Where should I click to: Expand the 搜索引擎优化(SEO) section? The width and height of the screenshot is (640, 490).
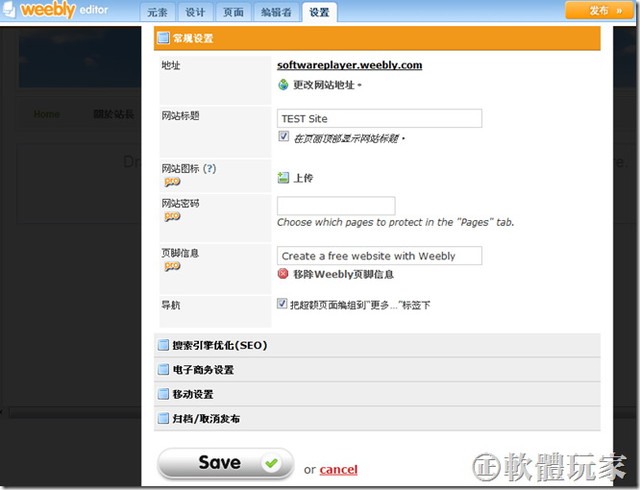click(x=377, y=345)
